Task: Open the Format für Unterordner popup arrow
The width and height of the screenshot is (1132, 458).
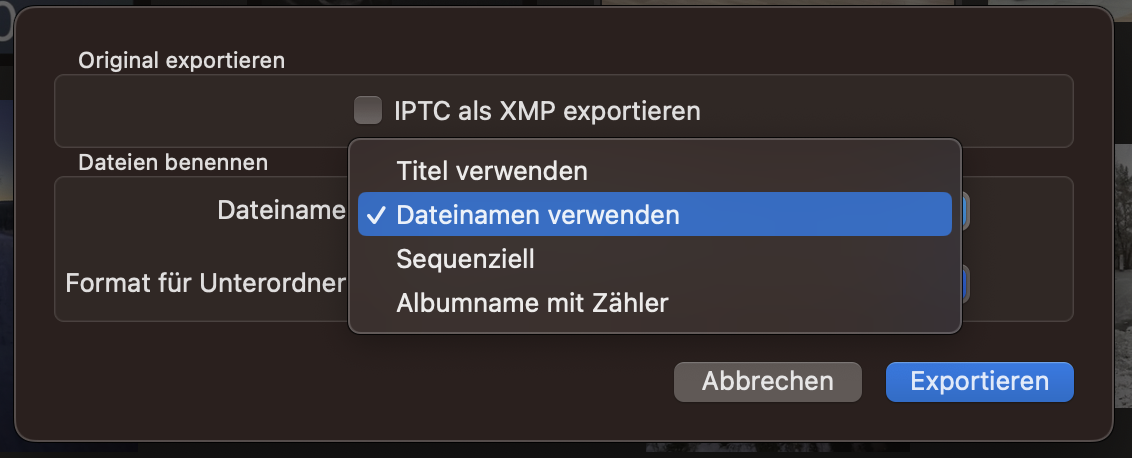Action: tap(966, 283)
